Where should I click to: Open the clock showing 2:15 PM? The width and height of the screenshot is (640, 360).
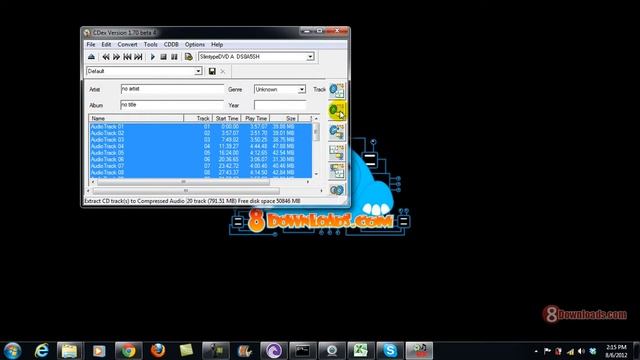616,351
